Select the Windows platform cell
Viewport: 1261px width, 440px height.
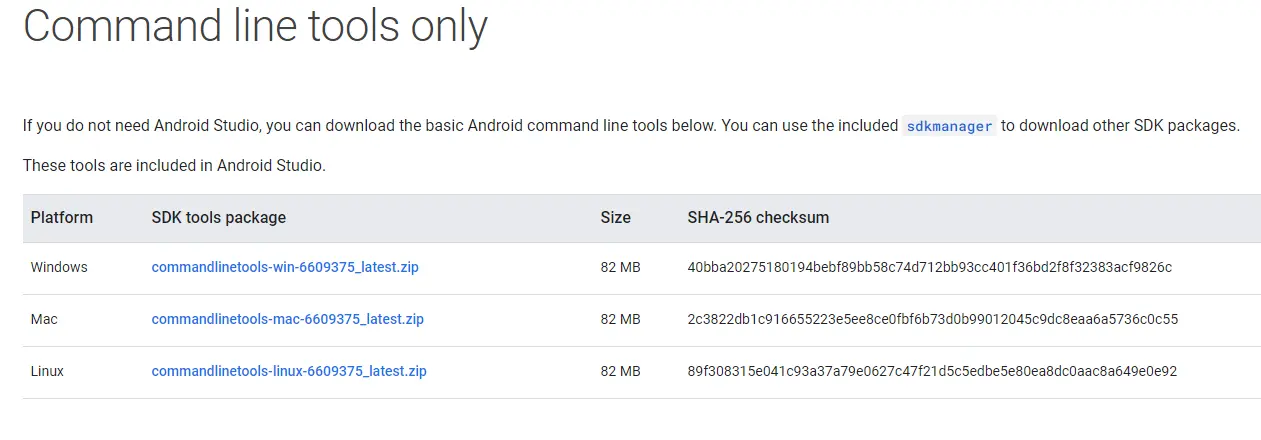coord(59,267)
